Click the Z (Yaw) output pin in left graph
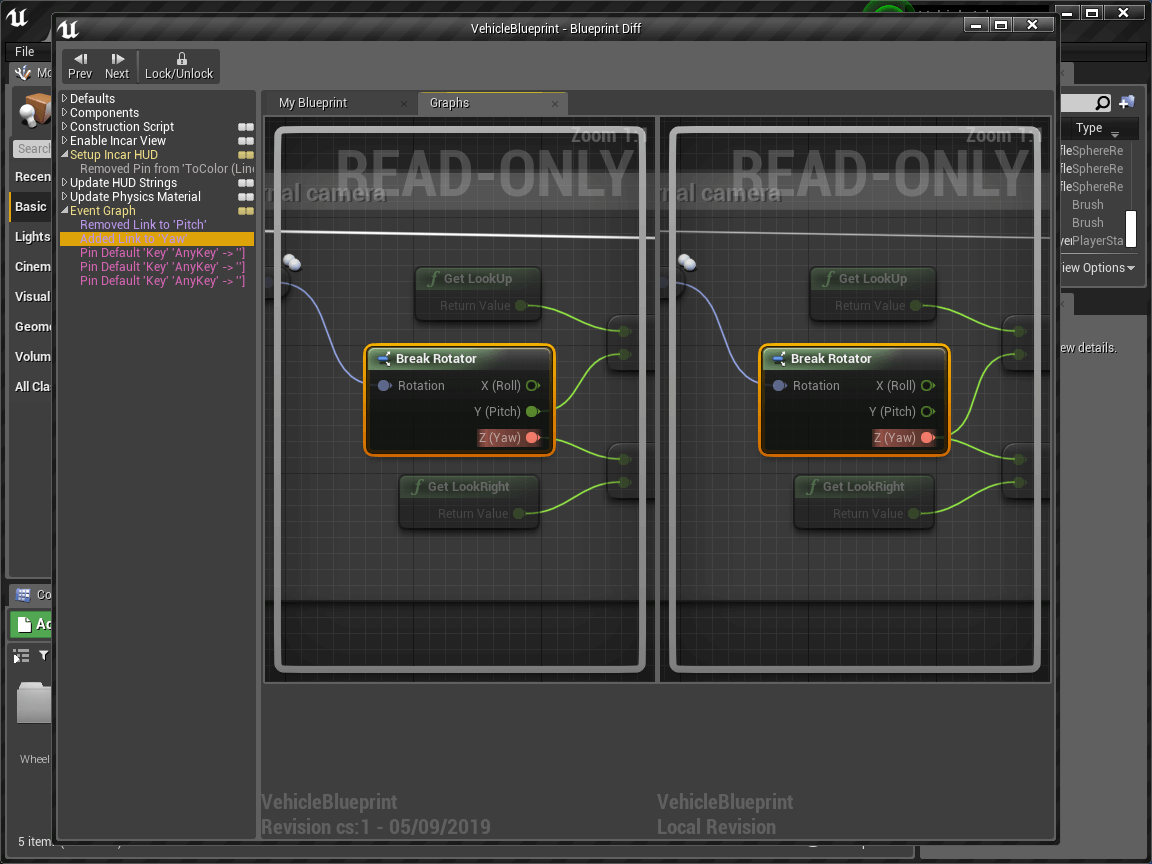Image resolution: width=1152 pixels, height=864 pixels. pyautogui.click(x=532, y=438)
